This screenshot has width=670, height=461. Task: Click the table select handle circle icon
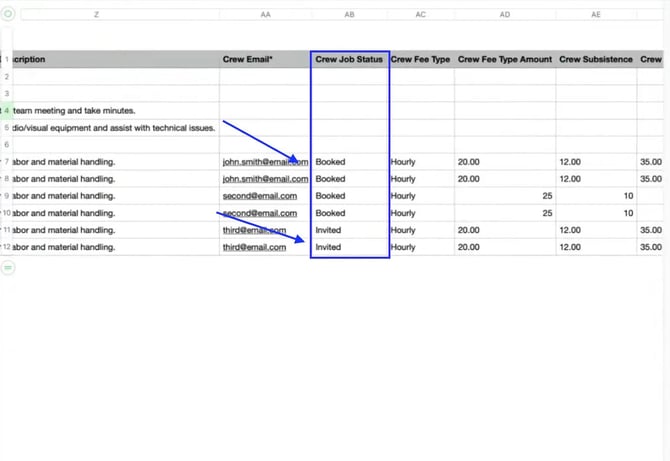[8, 15]
